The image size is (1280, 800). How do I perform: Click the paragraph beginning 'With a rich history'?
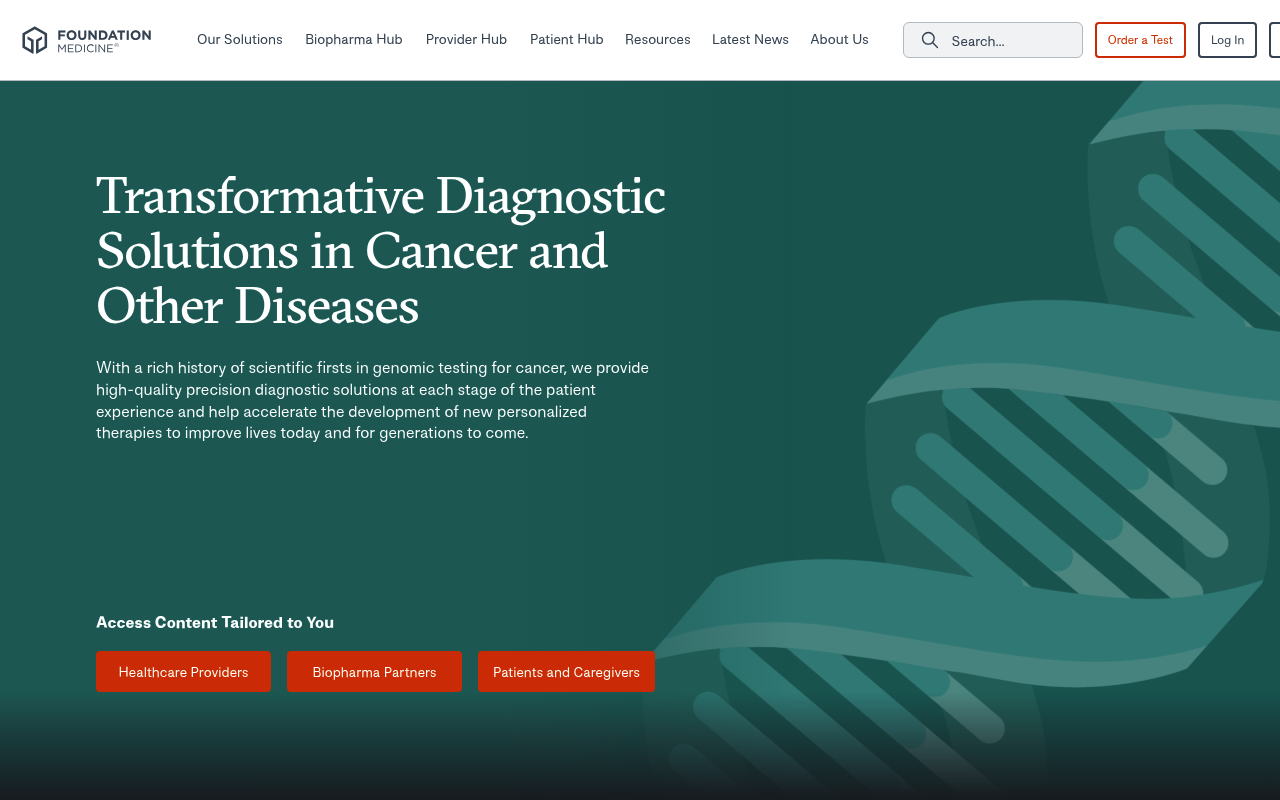point(373,401)
